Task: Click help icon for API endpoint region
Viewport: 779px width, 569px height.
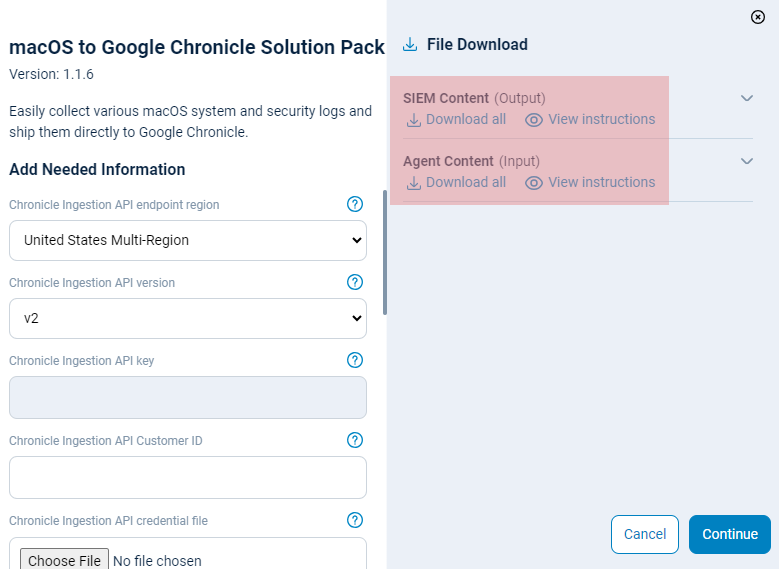Action: click(355, 204)
